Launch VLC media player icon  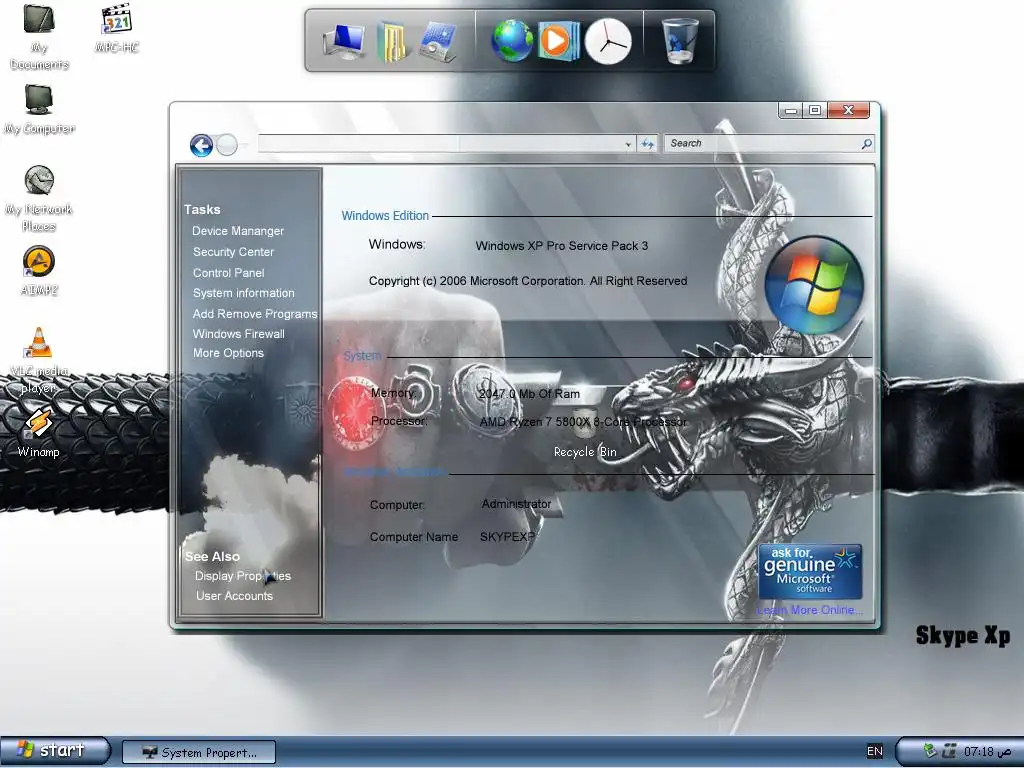39,360
